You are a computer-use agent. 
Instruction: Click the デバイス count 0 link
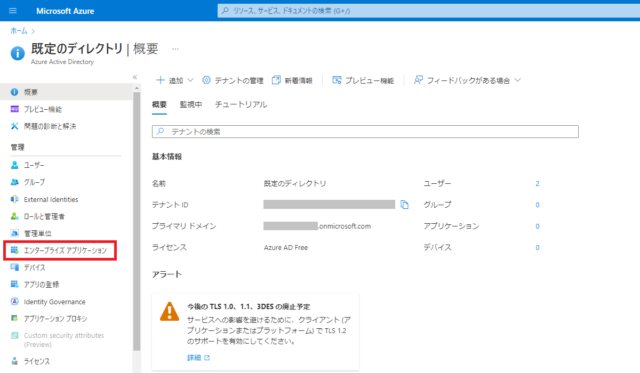(x=537, y=247)
